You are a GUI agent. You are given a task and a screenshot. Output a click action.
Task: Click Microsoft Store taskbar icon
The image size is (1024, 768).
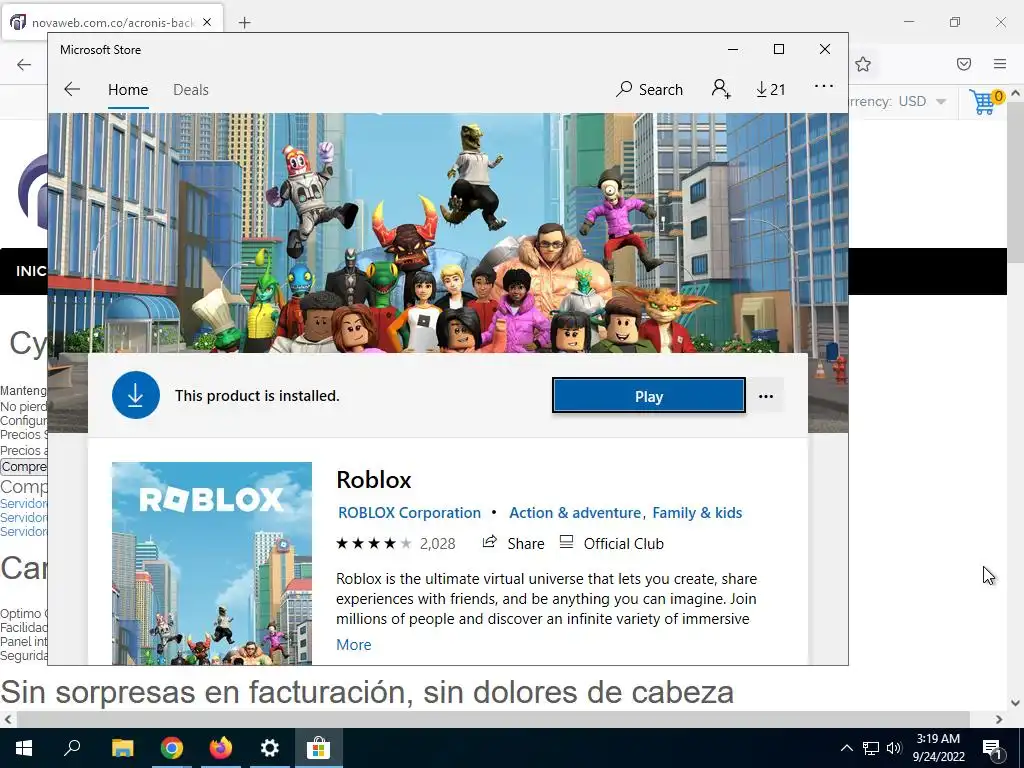point(319,748)
